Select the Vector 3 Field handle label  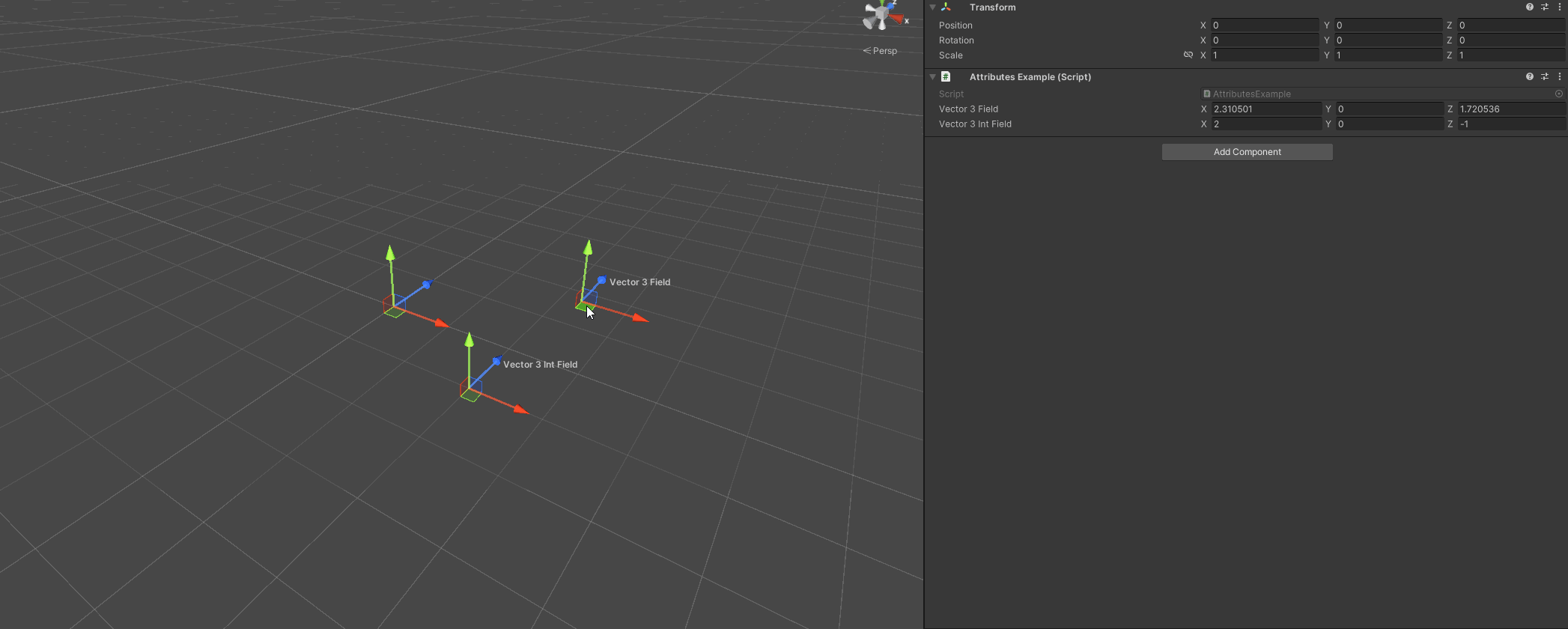click(639, 282)
